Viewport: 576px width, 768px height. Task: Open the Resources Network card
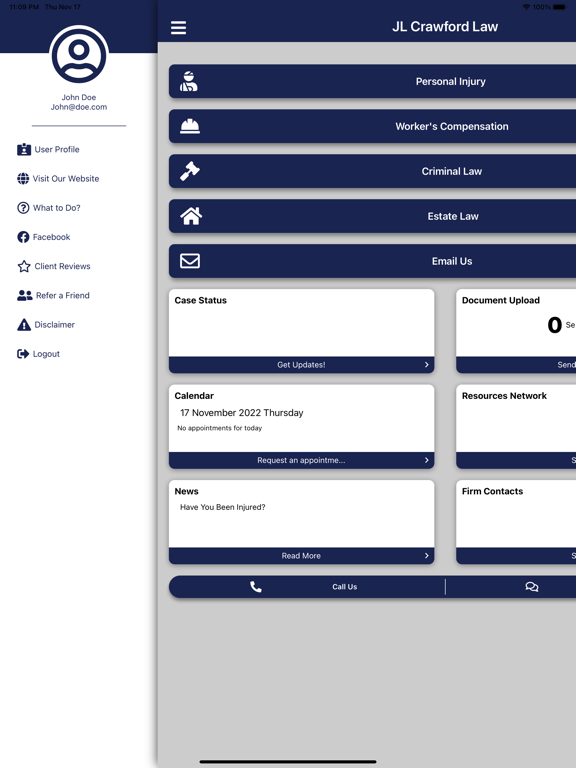tap(516, 426)
